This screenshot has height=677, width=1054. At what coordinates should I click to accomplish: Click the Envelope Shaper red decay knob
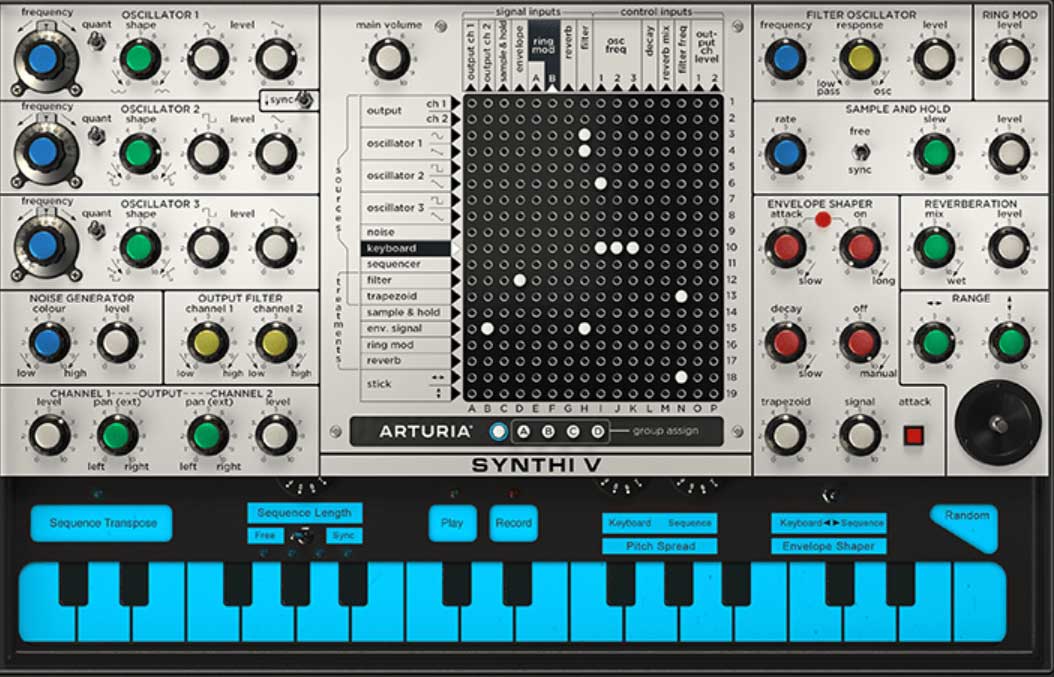pyautogui.click(x=785, y=342)
